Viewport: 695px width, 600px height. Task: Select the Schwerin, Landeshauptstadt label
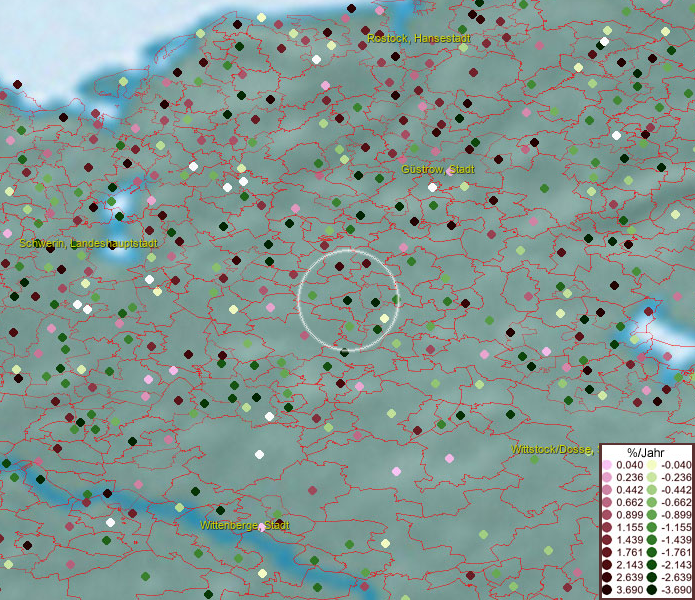pos(89,243)
